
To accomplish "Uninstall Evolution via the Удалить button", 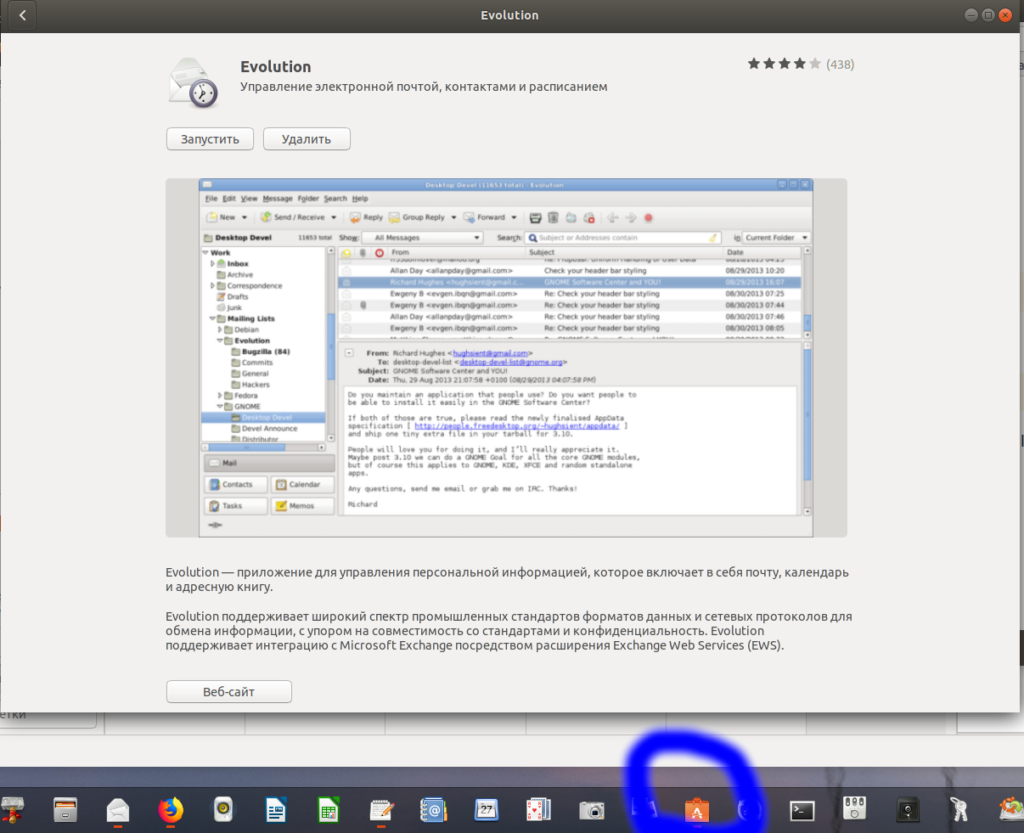I will tap(306, 139).
